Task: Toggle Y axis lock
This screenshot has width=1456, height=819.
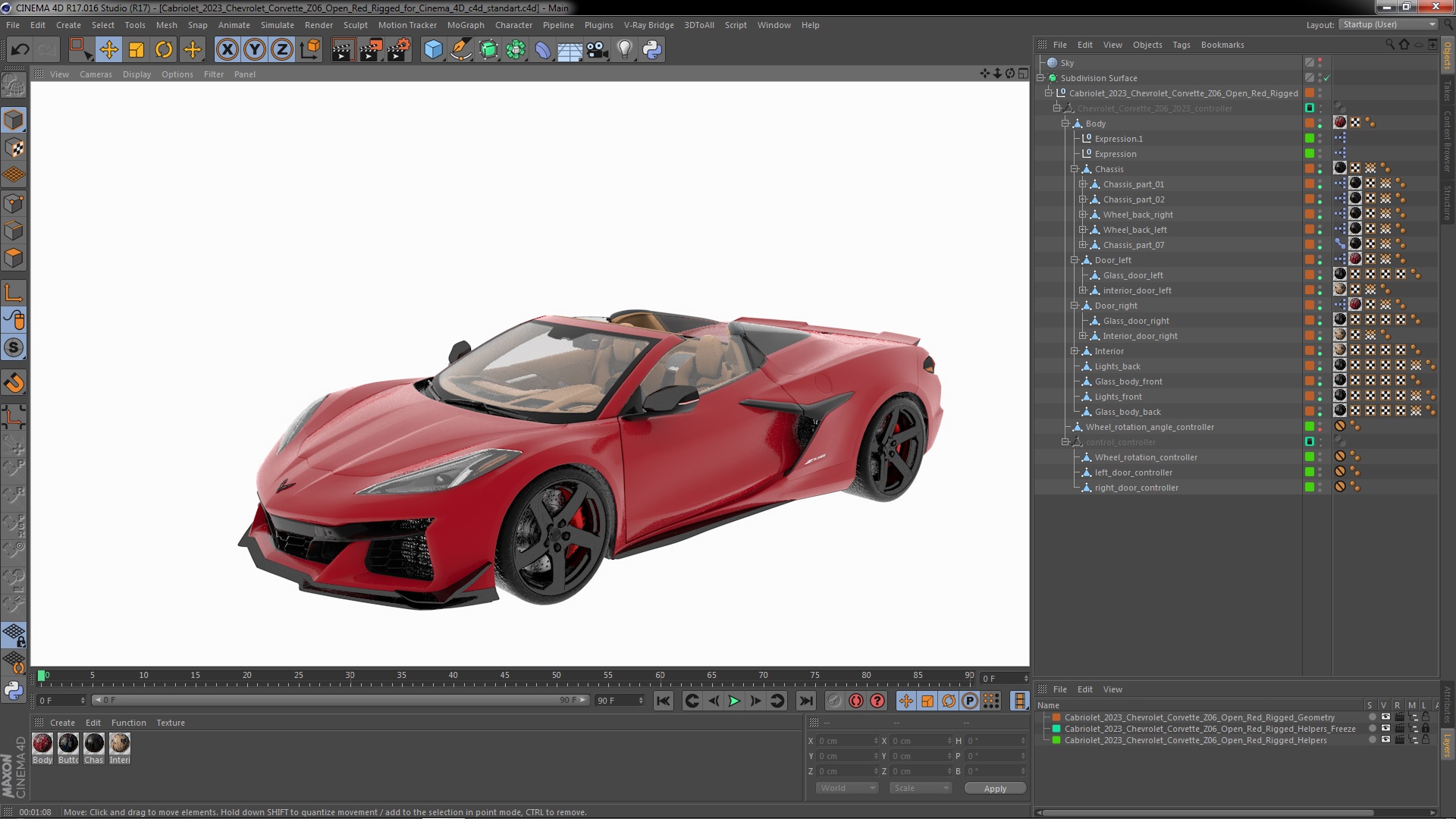Action: [255, 50]
